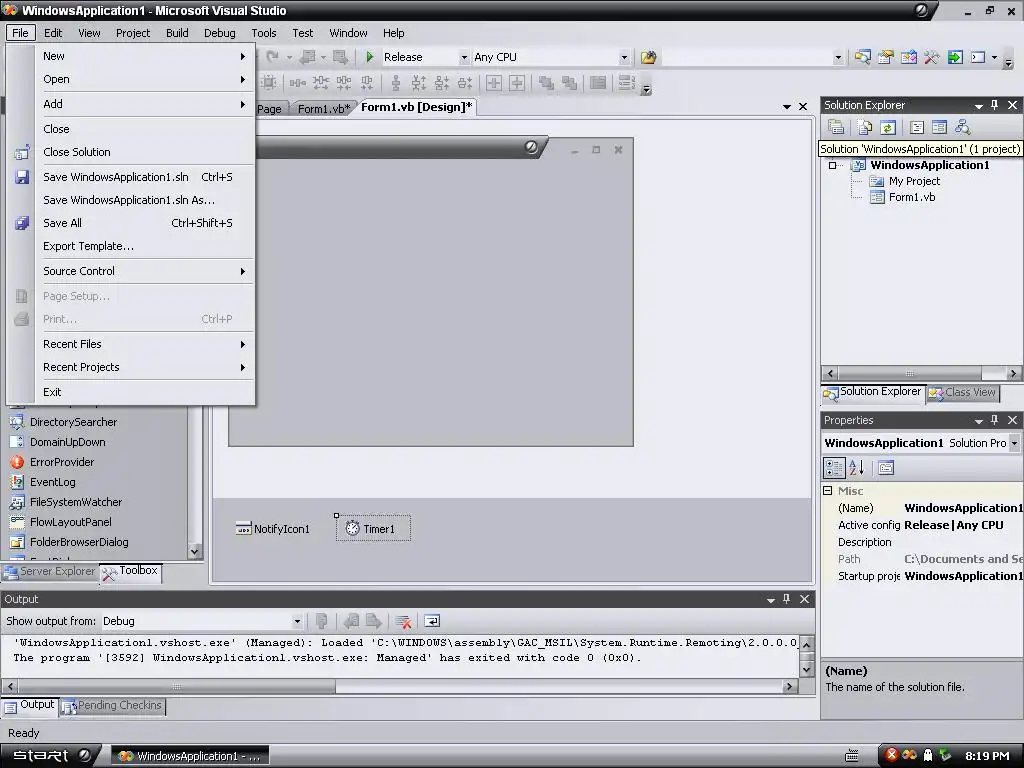Select the Timer1 component in the tray
Viewport: 1024px width, 768px height.
click(373, 528)
